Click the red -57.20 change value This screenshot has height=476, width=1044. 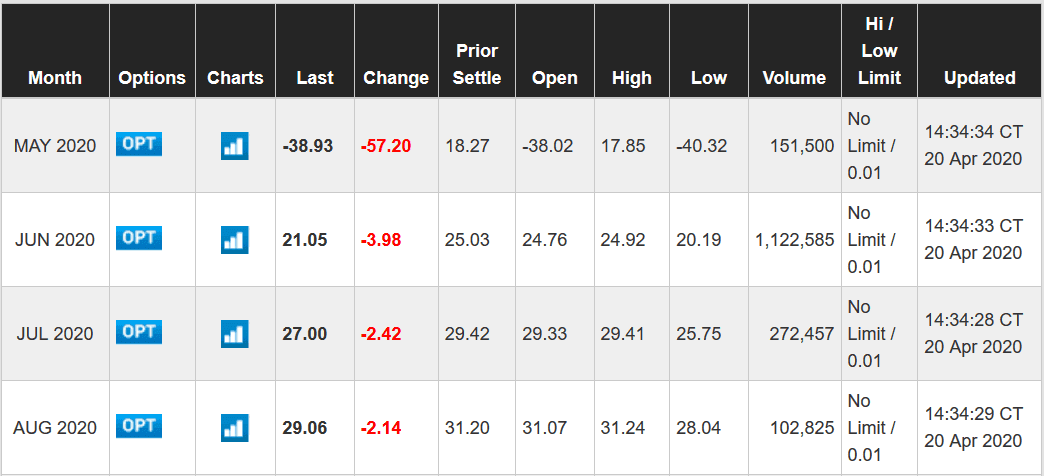(x=386, y=146)
